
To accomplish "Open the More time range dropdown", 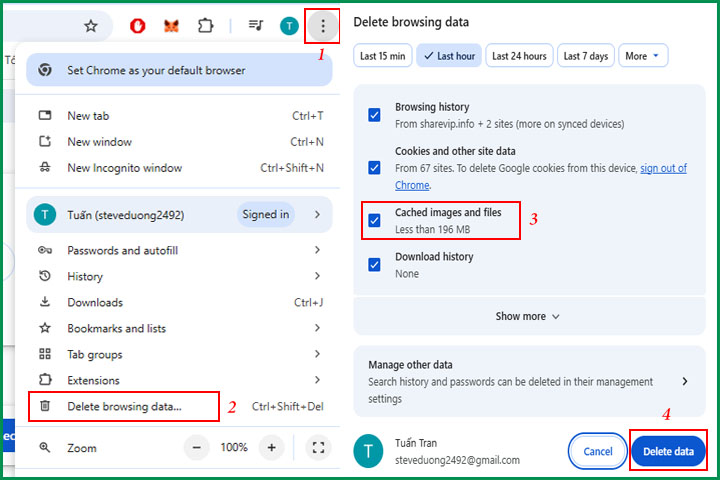I will click(643, 56).
